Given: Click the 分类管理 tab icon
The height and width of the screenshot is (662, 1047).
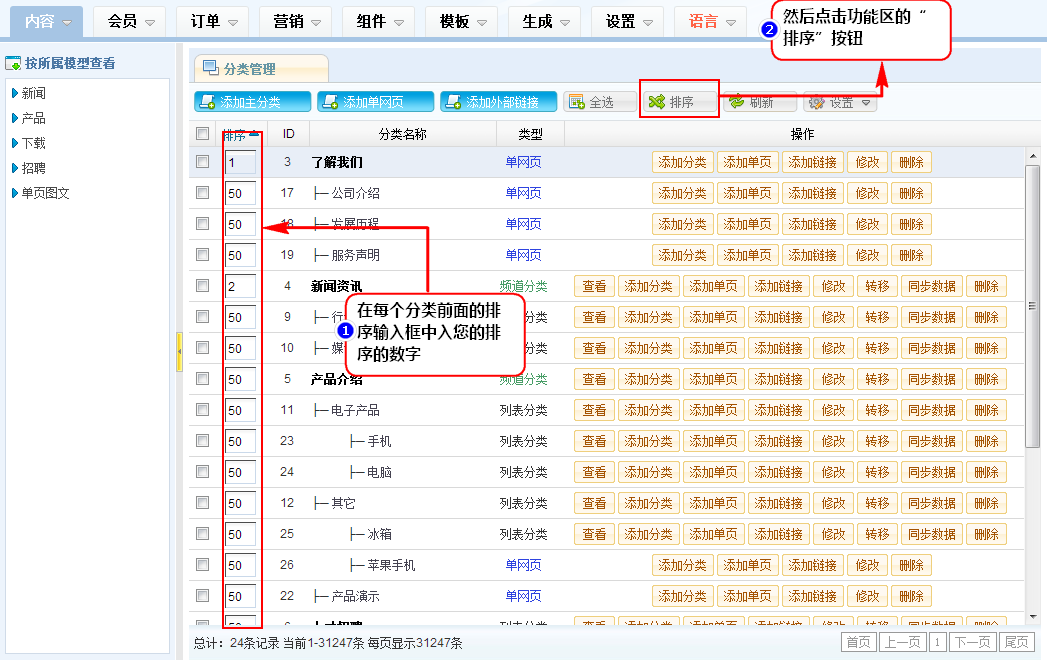Looking at the screenshot, I should tap(211, 69).
